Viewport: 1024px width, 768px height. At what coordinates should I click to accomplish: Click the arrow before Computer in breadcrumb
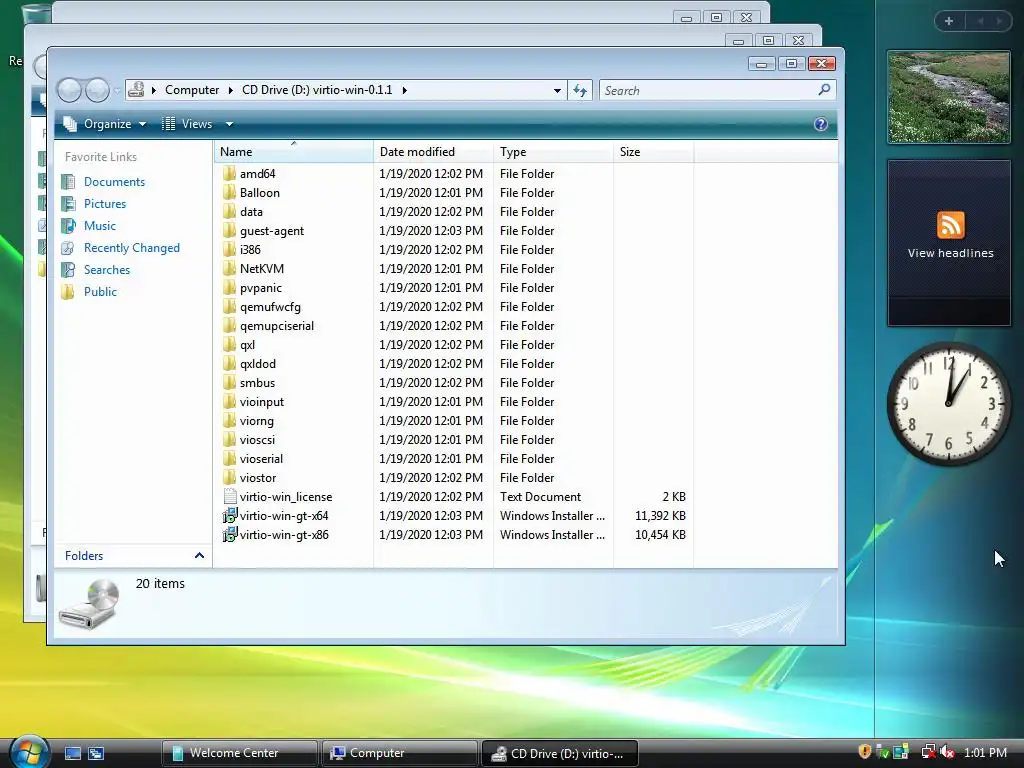[x=153, y=90]
